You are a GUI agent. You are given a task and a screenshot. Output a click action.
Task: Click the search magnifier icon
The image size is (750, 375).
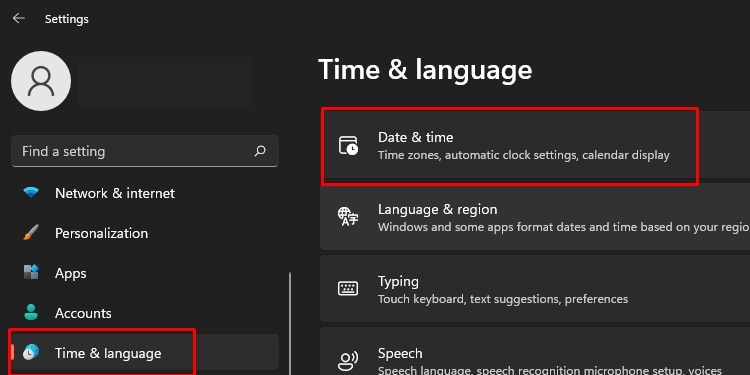(x=260, y=151)
